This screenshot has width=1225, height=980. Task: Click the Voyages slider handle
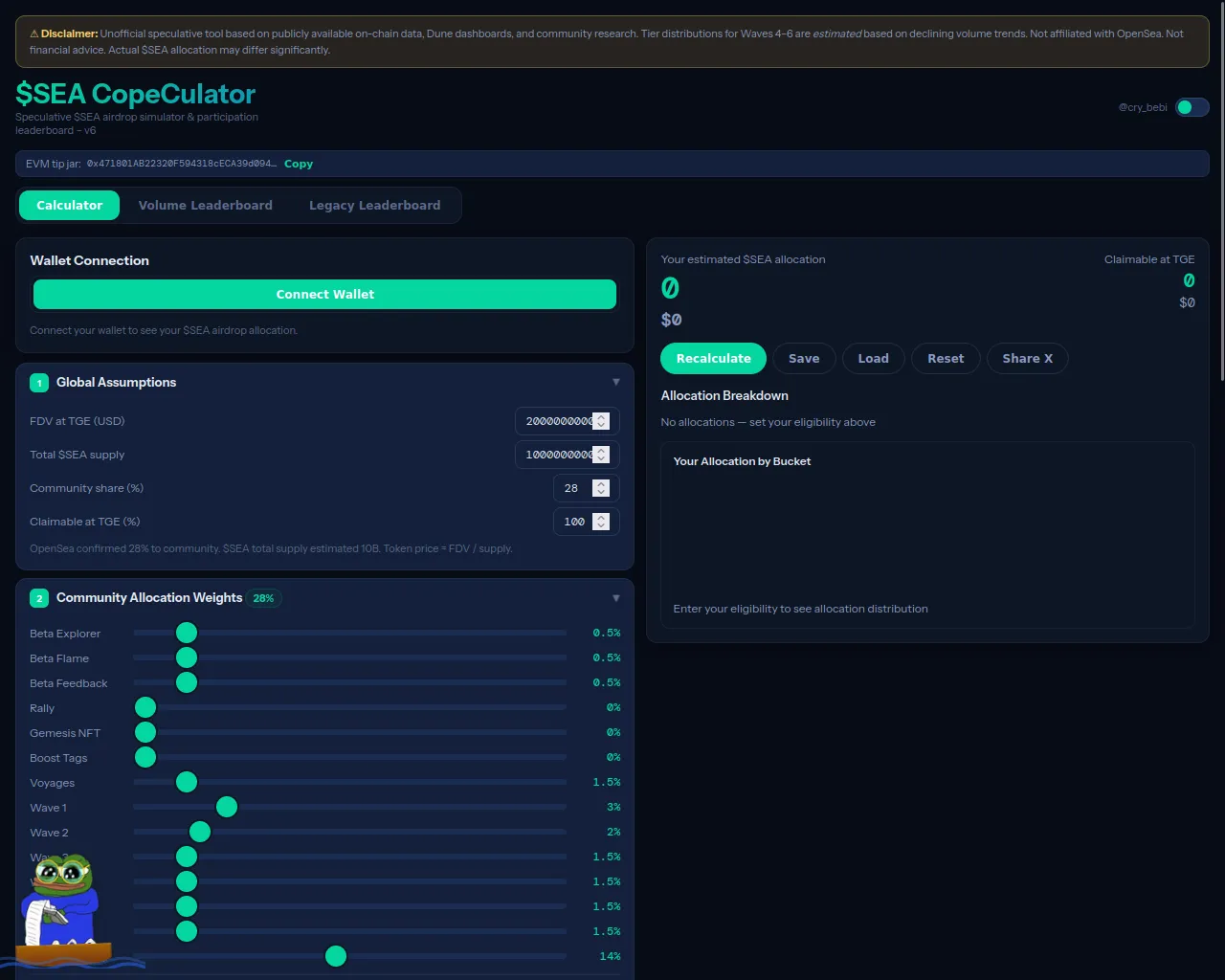coord(187,782)
